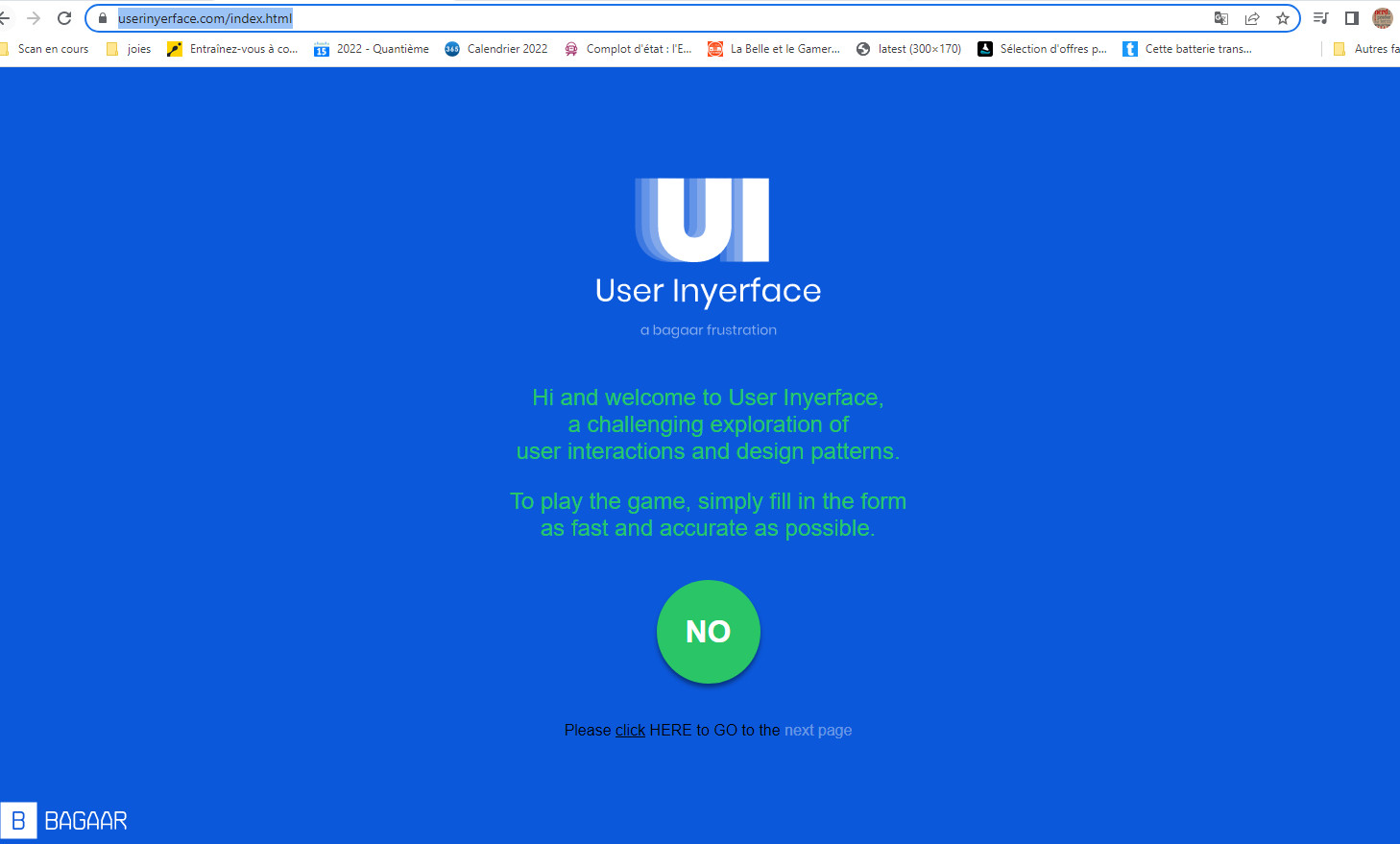Open the Autres favoris folder
This screenshot has width=1400, height=844.
pos(1366,49)
